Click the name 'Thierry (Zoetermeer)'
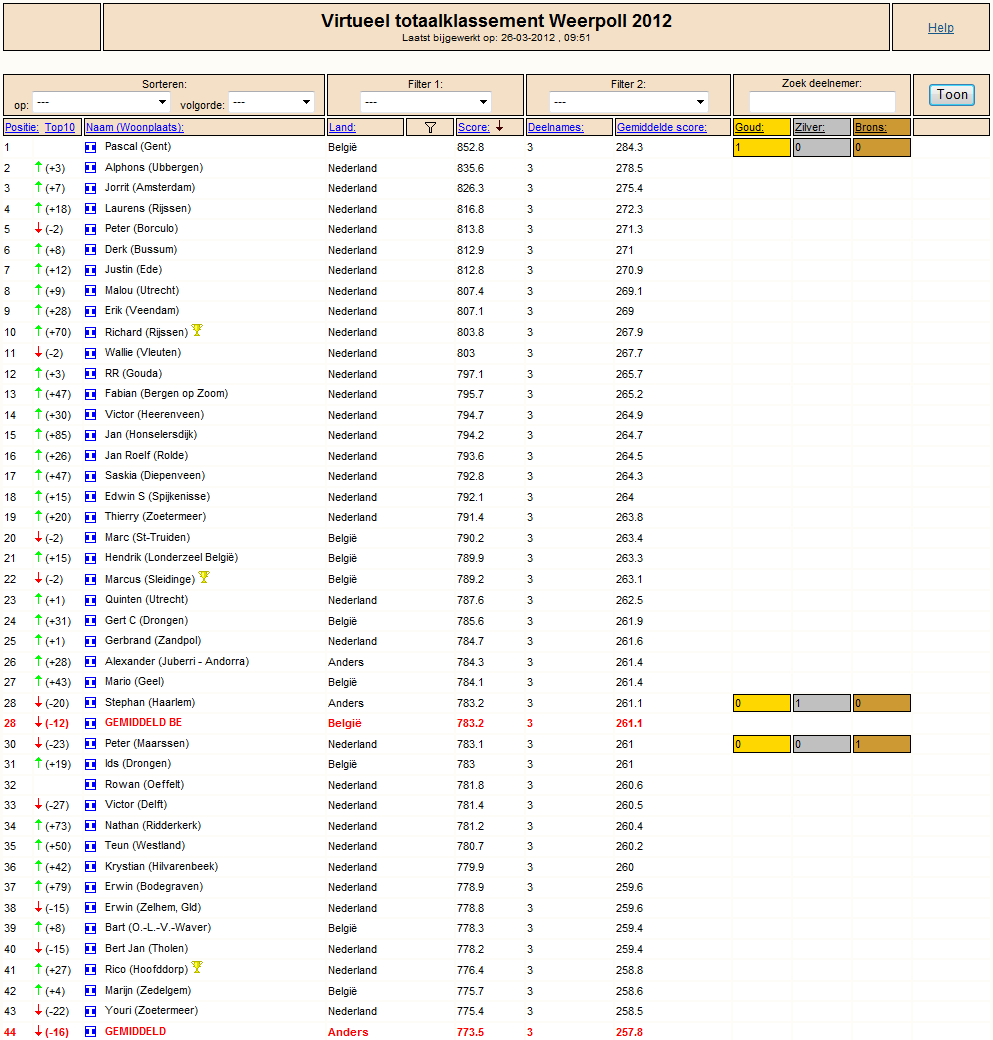The height and width of the screenshot is (1040, 993). tap(155, 517)
